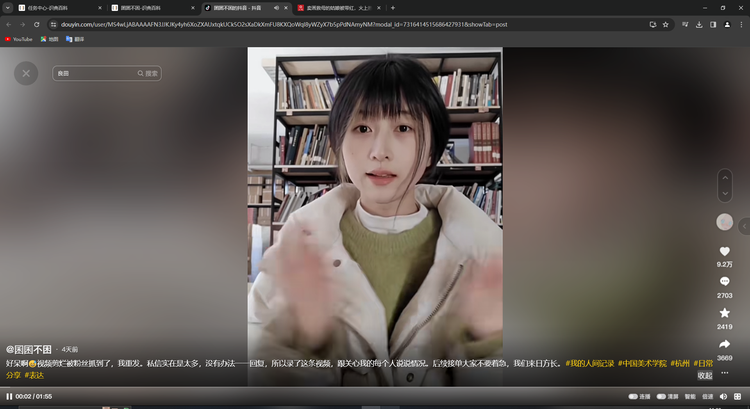The width and height of the screenshot is (750, 409).
Task: Open the author's username beginning with @ above the caption
Action: pos(28,349)
